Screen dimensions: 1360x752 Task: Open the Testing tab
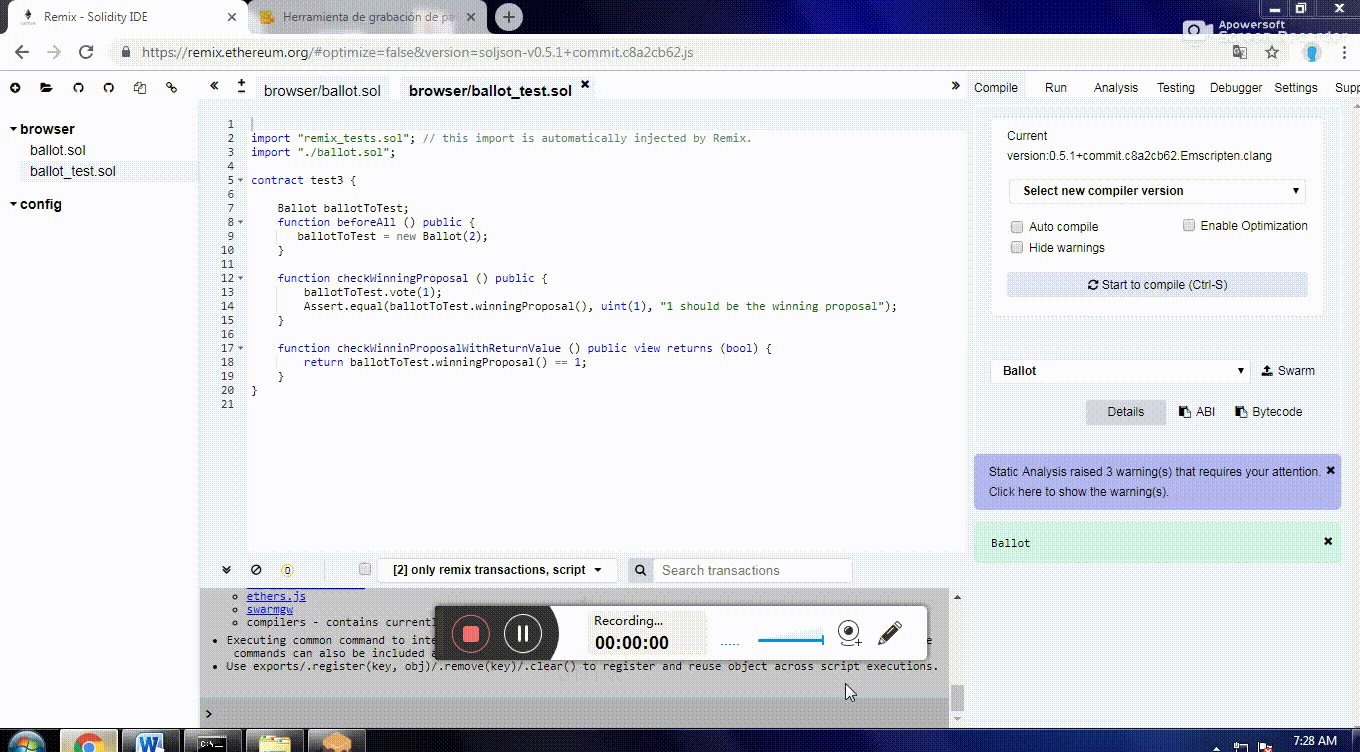pyautogui.click(x=1176, y=88)
